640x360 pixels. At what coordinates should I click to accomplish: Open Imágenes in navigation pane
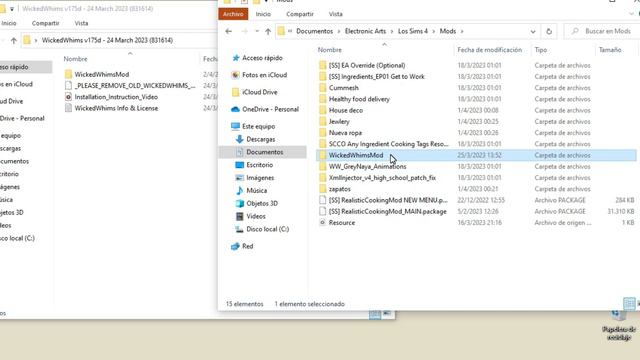point(260,178)
